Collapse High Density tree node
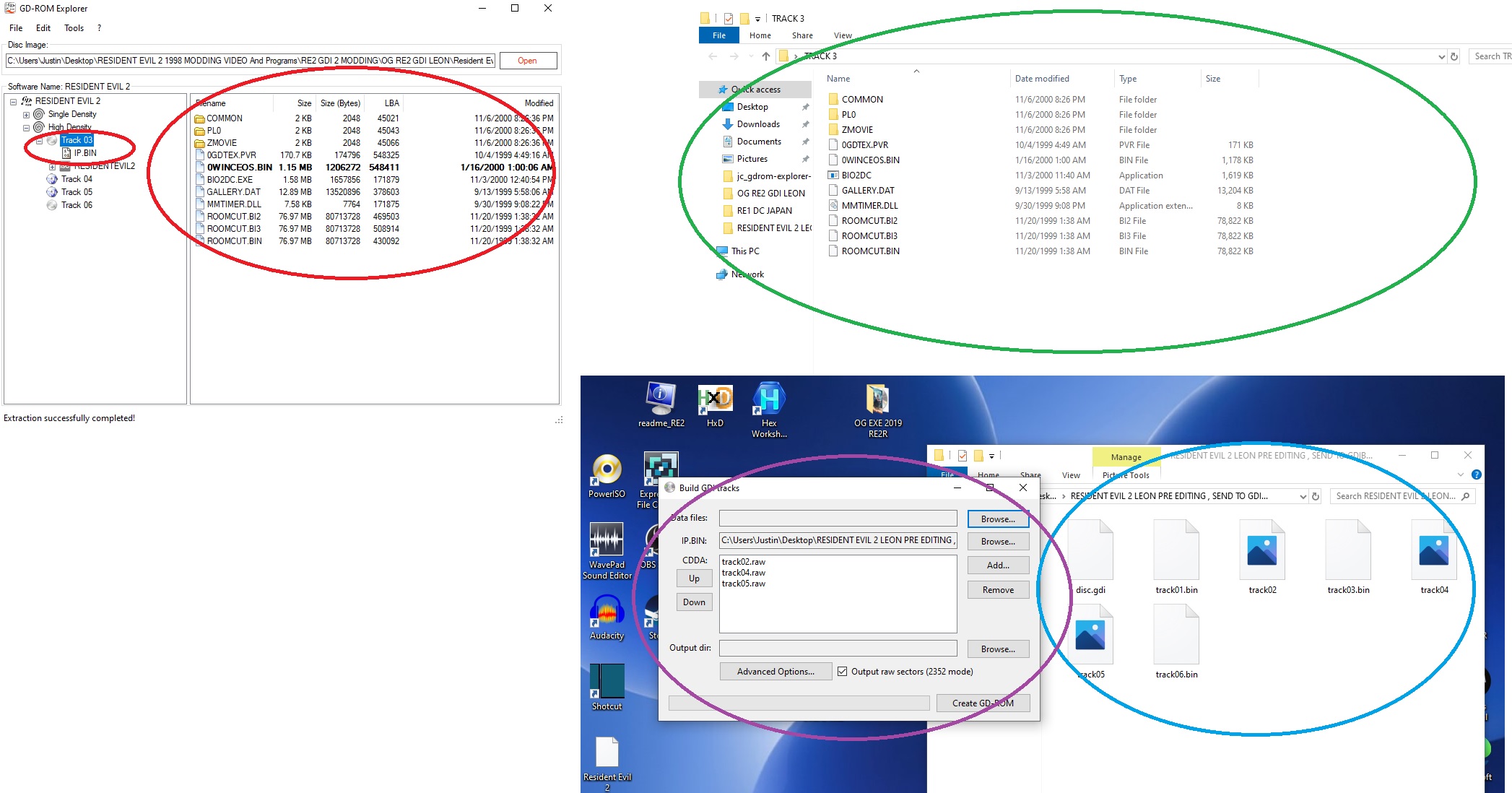1512x793 pixels. 27,128
